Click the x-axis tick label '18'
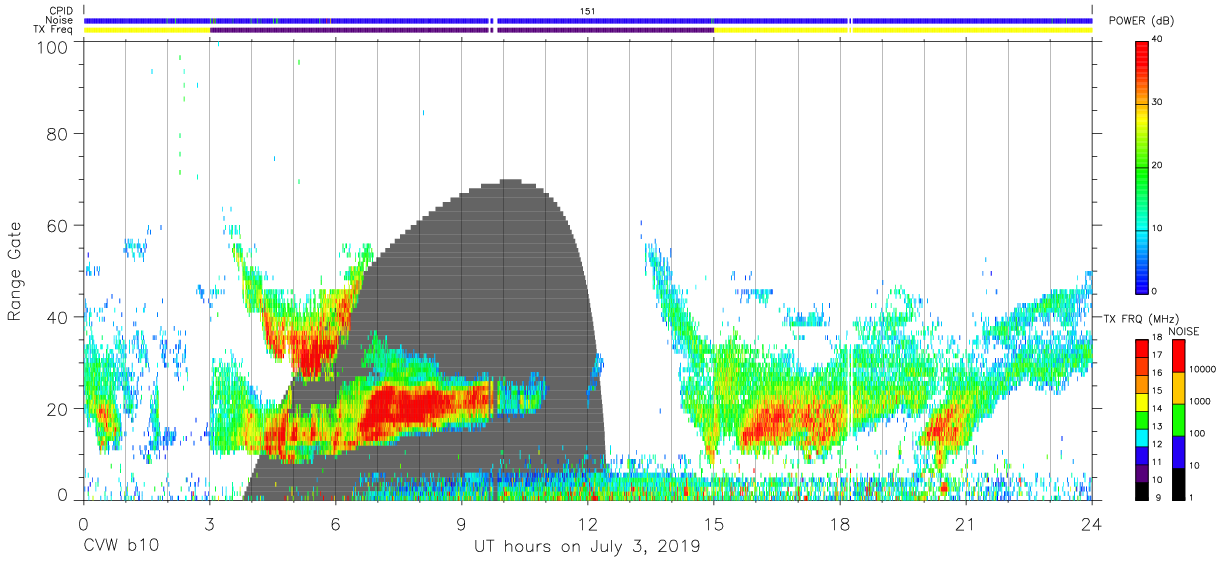 (840, 523)
